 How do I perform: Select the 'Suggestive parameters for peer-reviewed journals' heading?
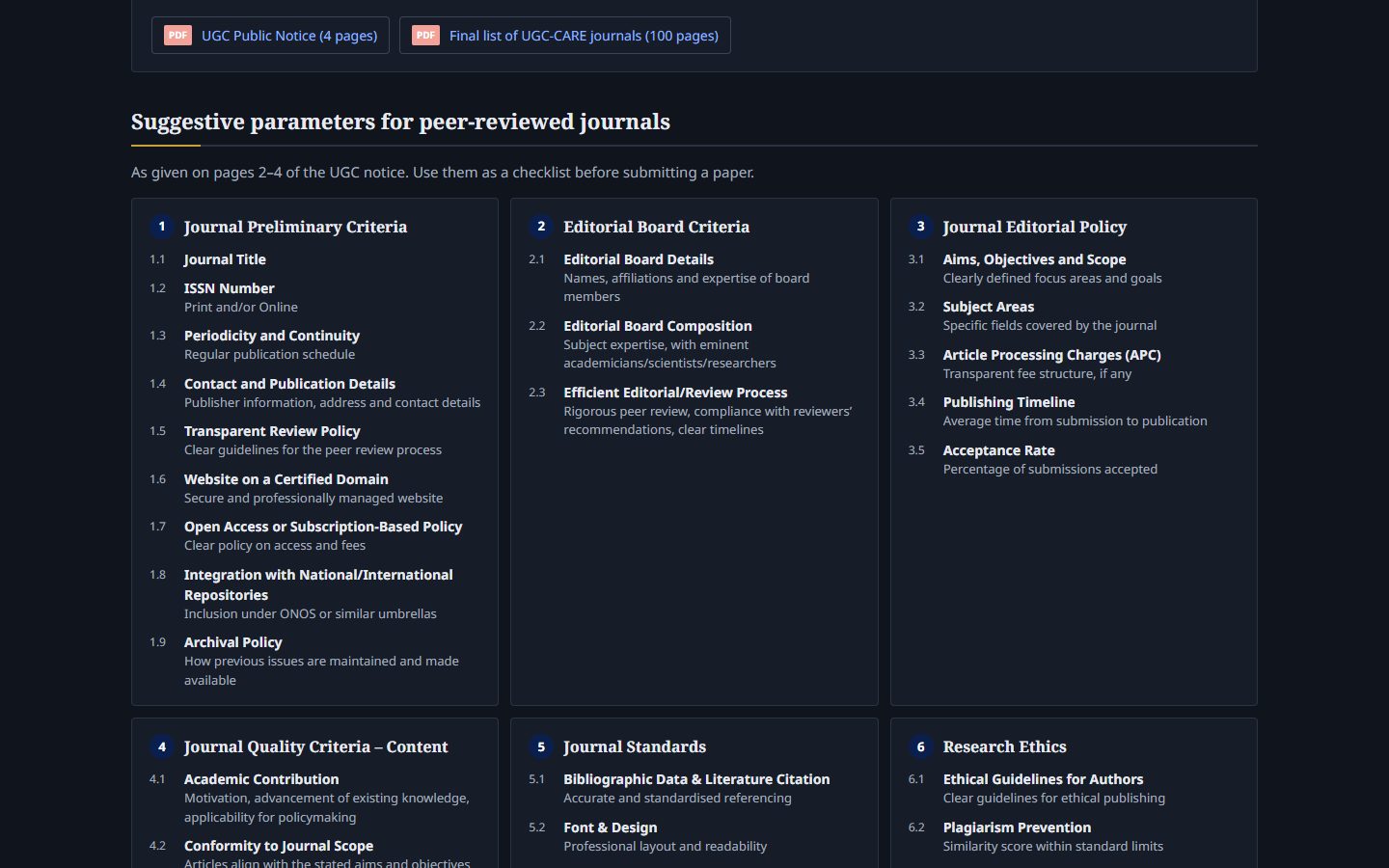400,122
